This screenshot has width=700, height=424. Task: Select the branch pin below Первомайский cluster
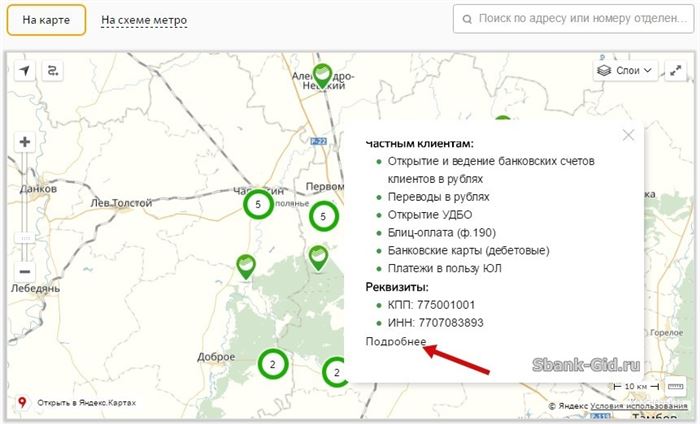pos(318,258)
